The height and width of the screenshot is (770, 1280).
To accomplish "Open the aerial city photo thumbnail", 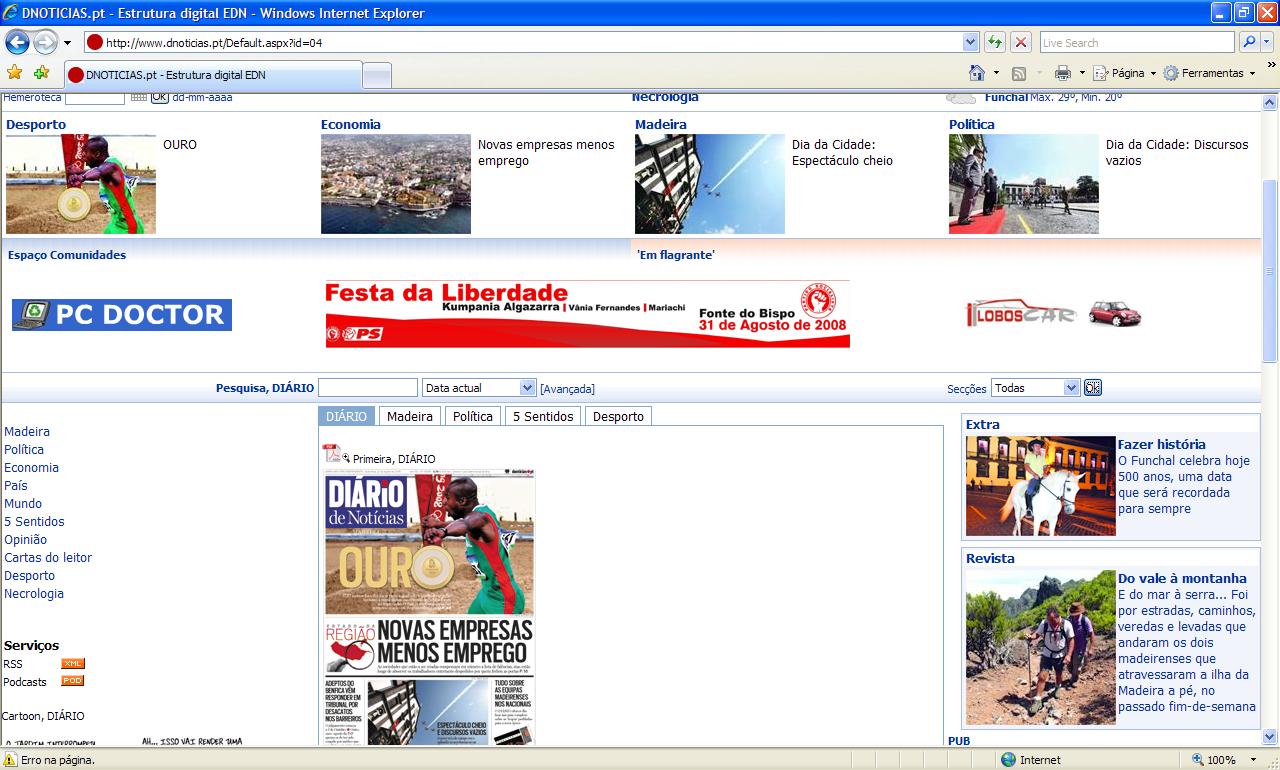I will coord(396,184).
